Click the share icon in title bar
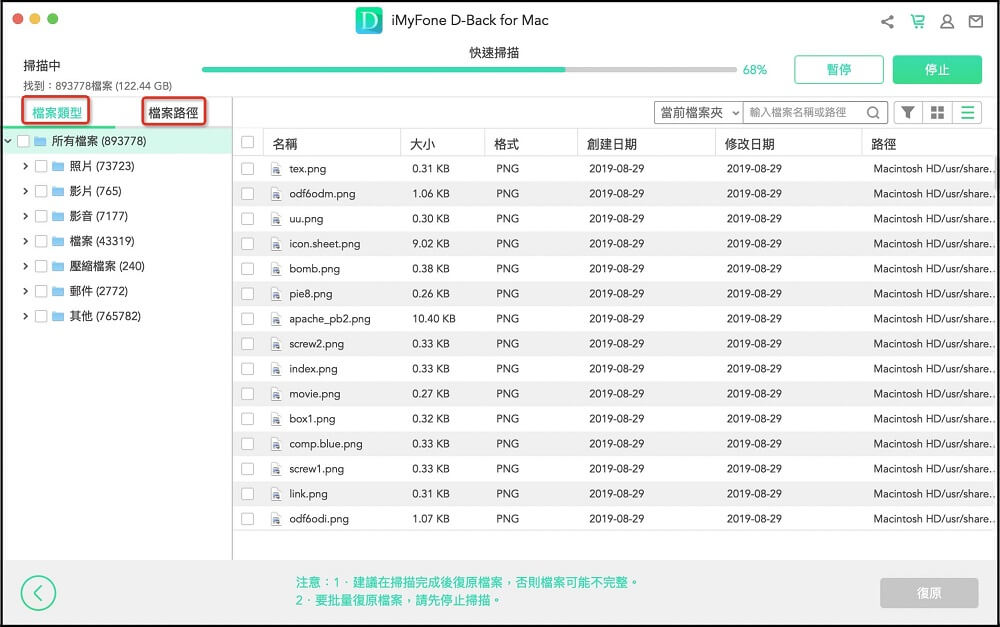 (887, 21)
